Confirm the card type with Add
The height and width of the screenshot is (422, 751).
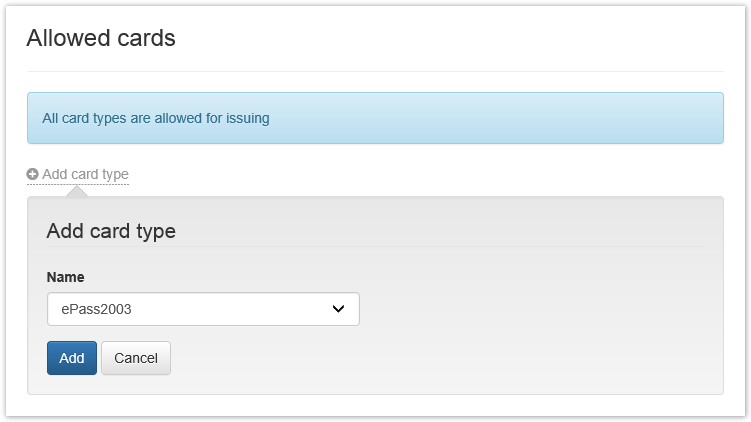tap(72, 358)
